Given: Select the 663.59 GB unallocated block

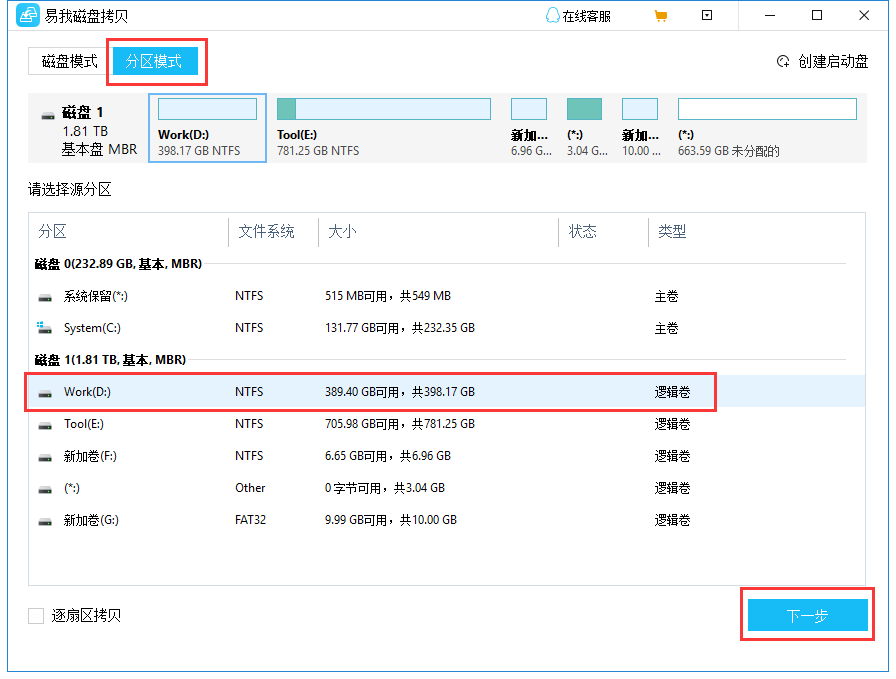Looking at the screenshot, I should (x=767, y=108).
